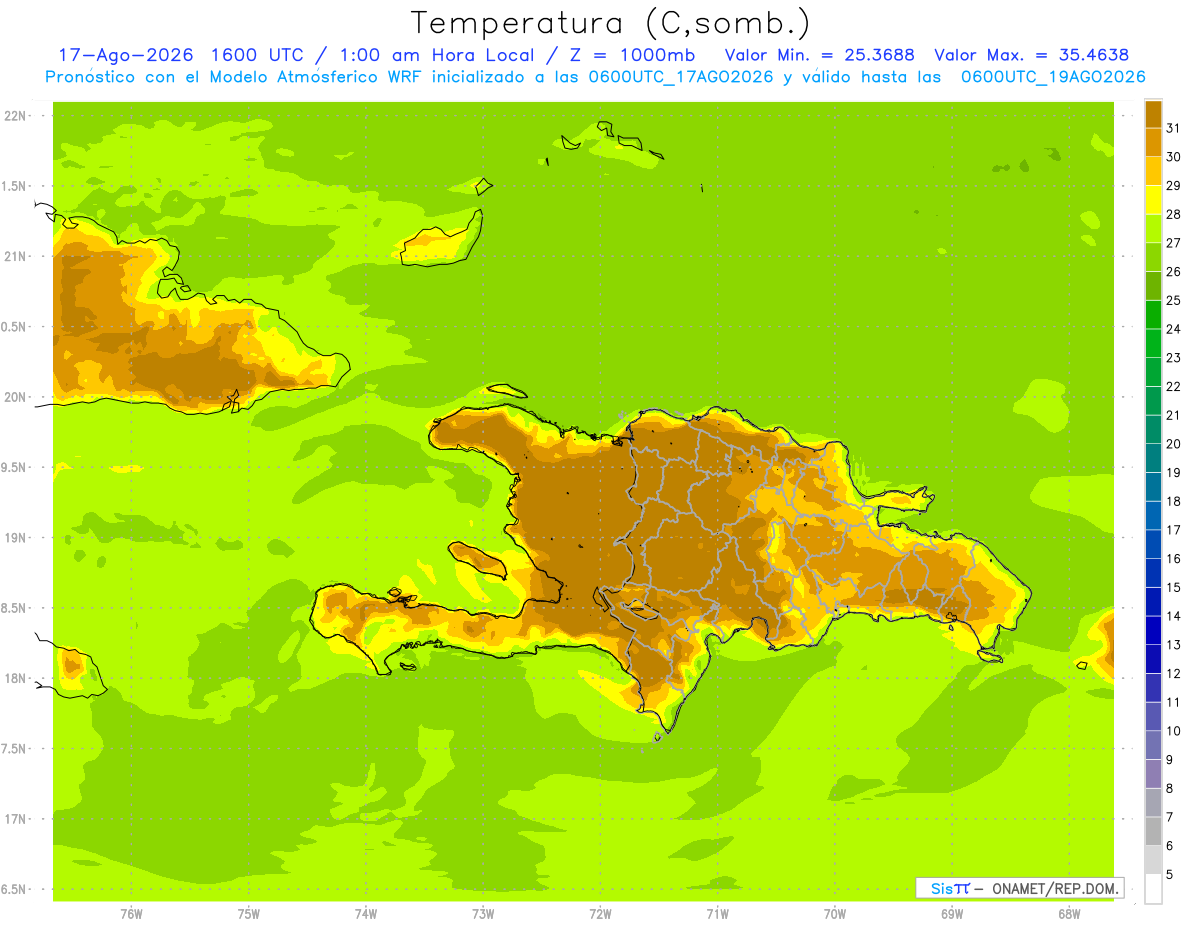Click the '73W' longitude axis label
The height and width of the screenshot is (927, 1200).
483,914
